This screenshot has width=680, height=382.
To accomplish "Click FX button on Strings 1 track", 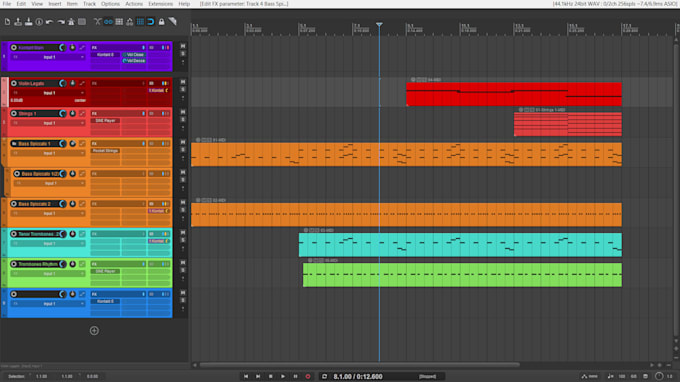I will 94,114.
